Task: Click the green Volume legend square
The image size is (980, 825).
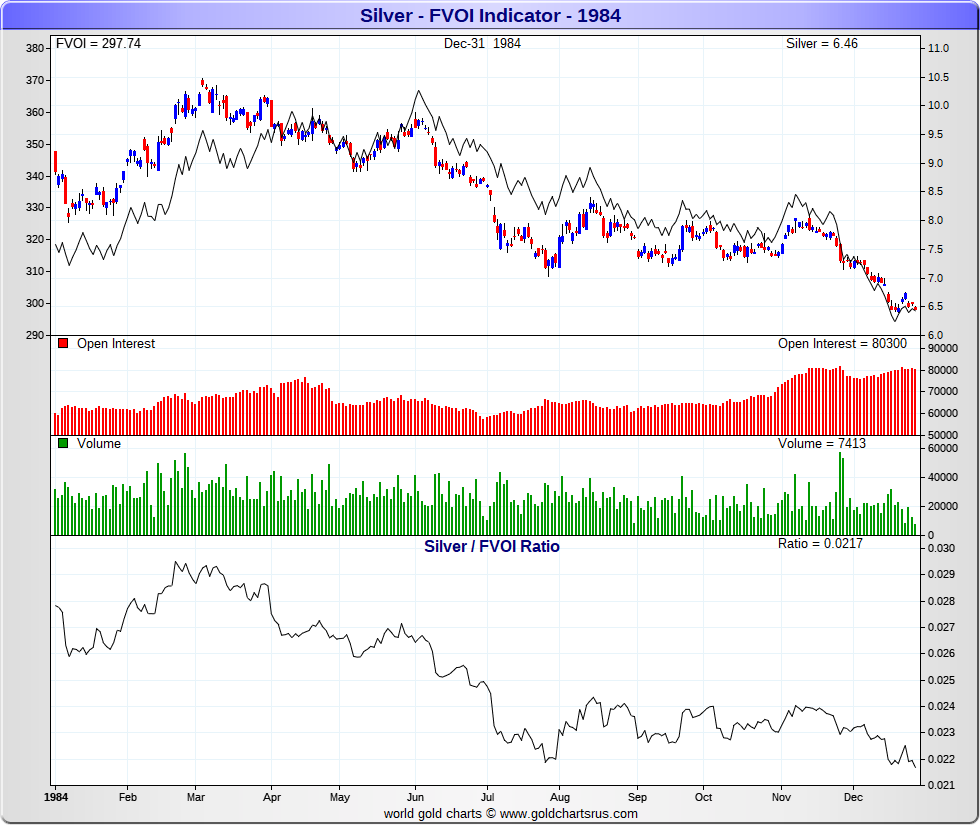Action: pyautogui.click(x=62, y=443)
